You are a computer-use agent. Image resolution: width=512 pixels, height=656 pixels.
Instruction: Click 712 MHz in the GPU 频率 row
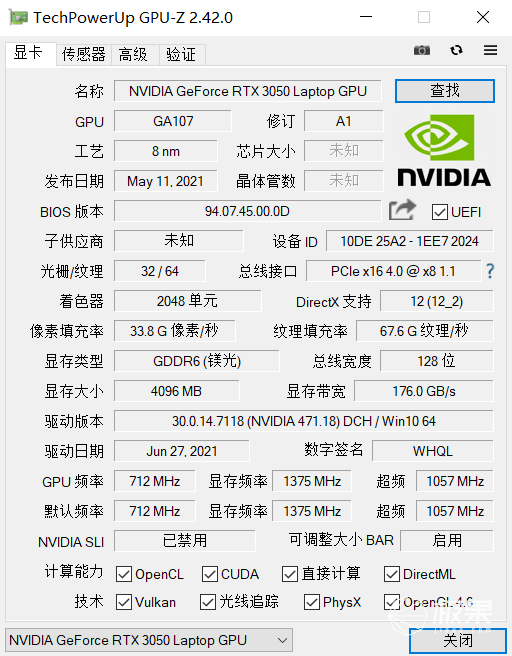click(x=154, y=481)
